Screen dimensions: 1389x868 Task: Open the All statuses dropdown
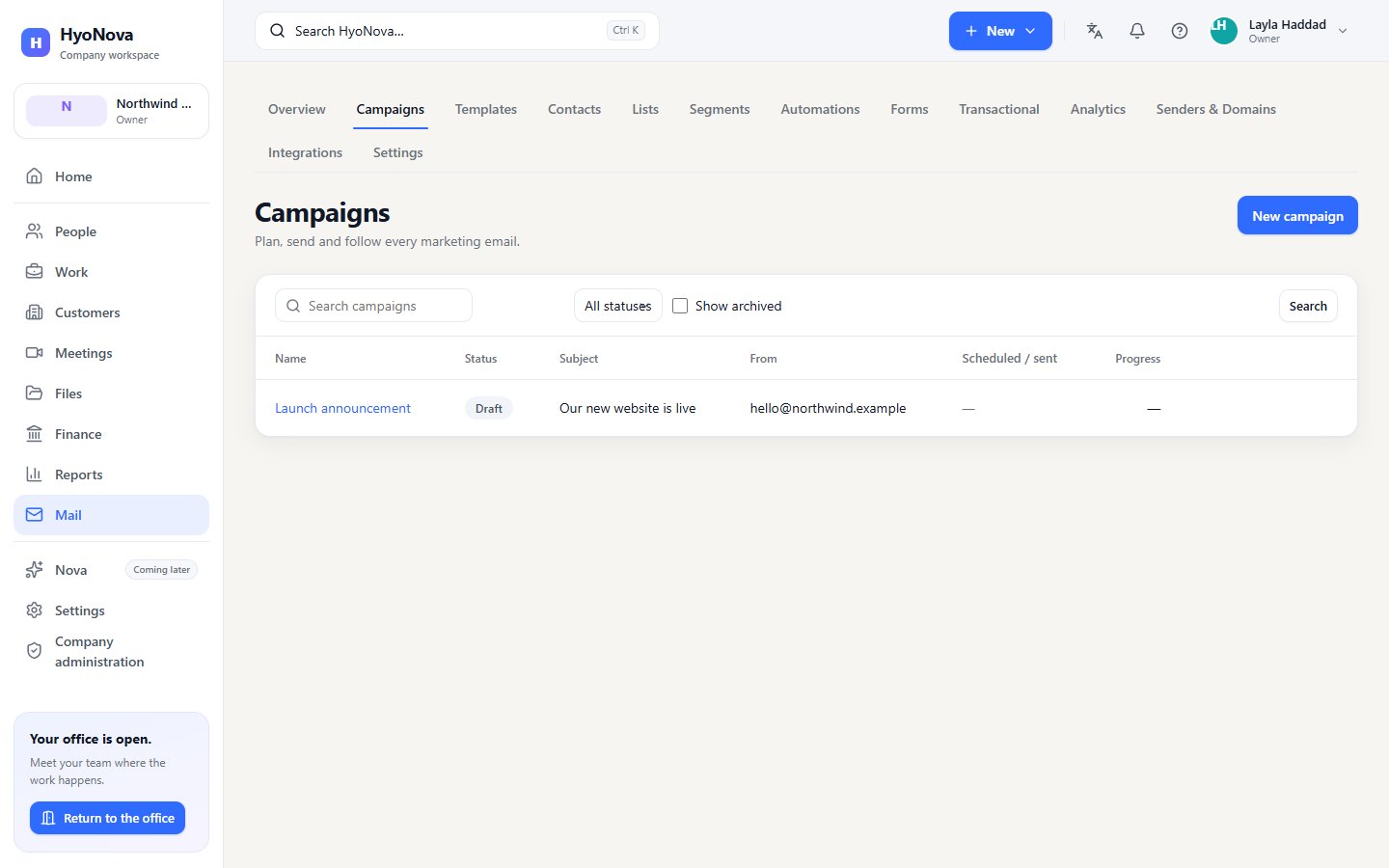[617, 306]
